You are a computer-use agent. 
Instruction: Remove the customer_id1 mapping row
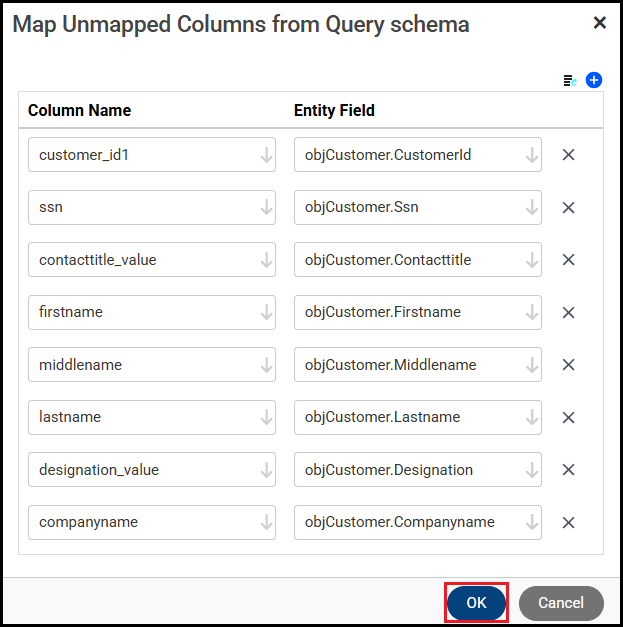[x=568, y=155]
